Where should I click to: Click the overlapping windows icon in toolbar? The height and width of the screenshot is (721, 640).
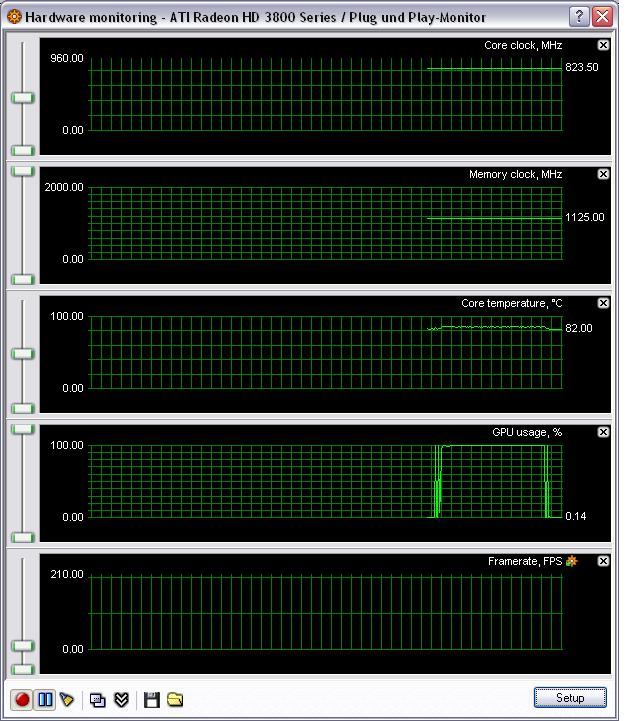coord(97,700)
